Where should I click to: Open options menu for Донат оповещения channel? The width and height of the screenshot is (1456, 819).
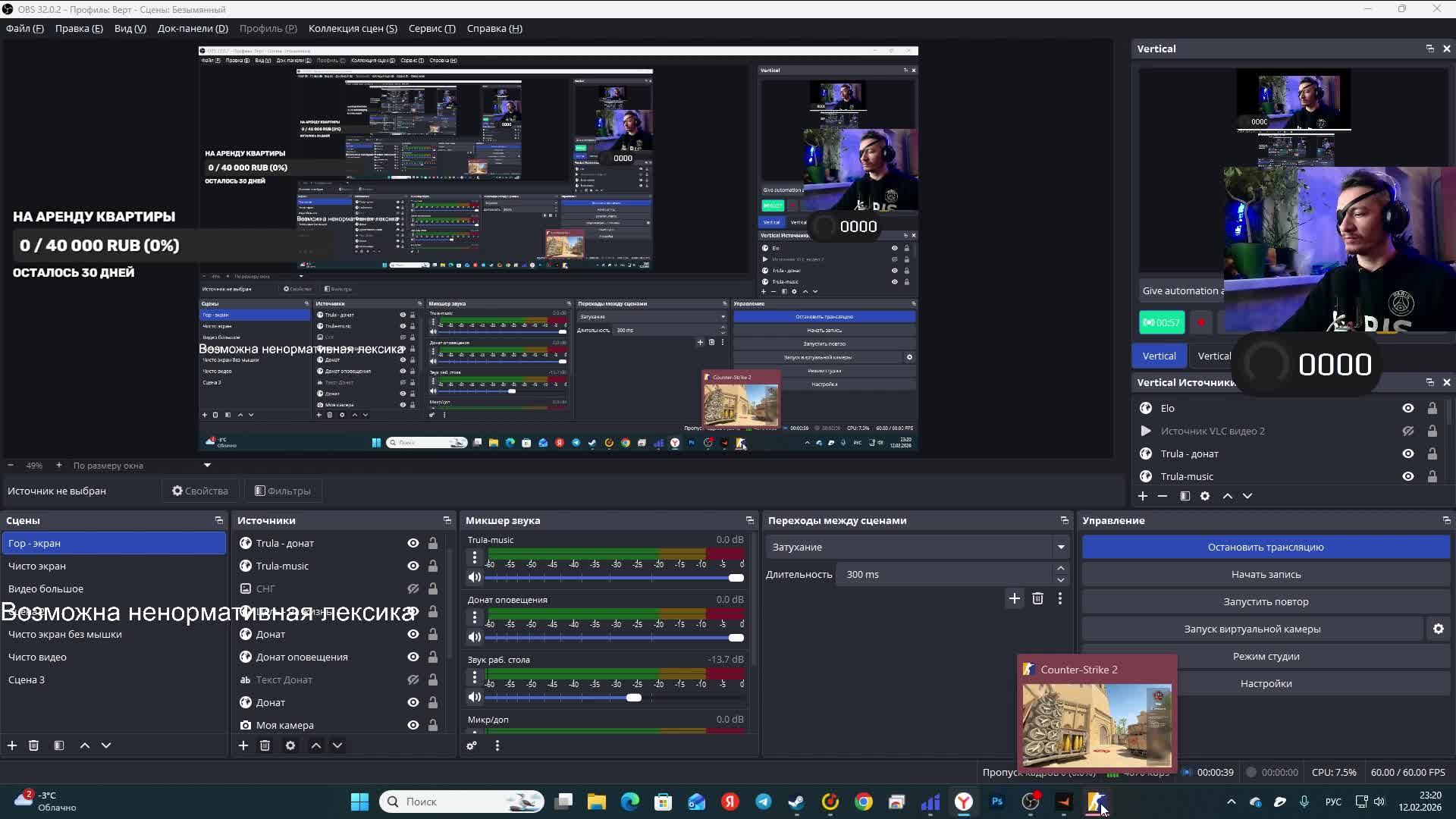click(x=475, y=617)
